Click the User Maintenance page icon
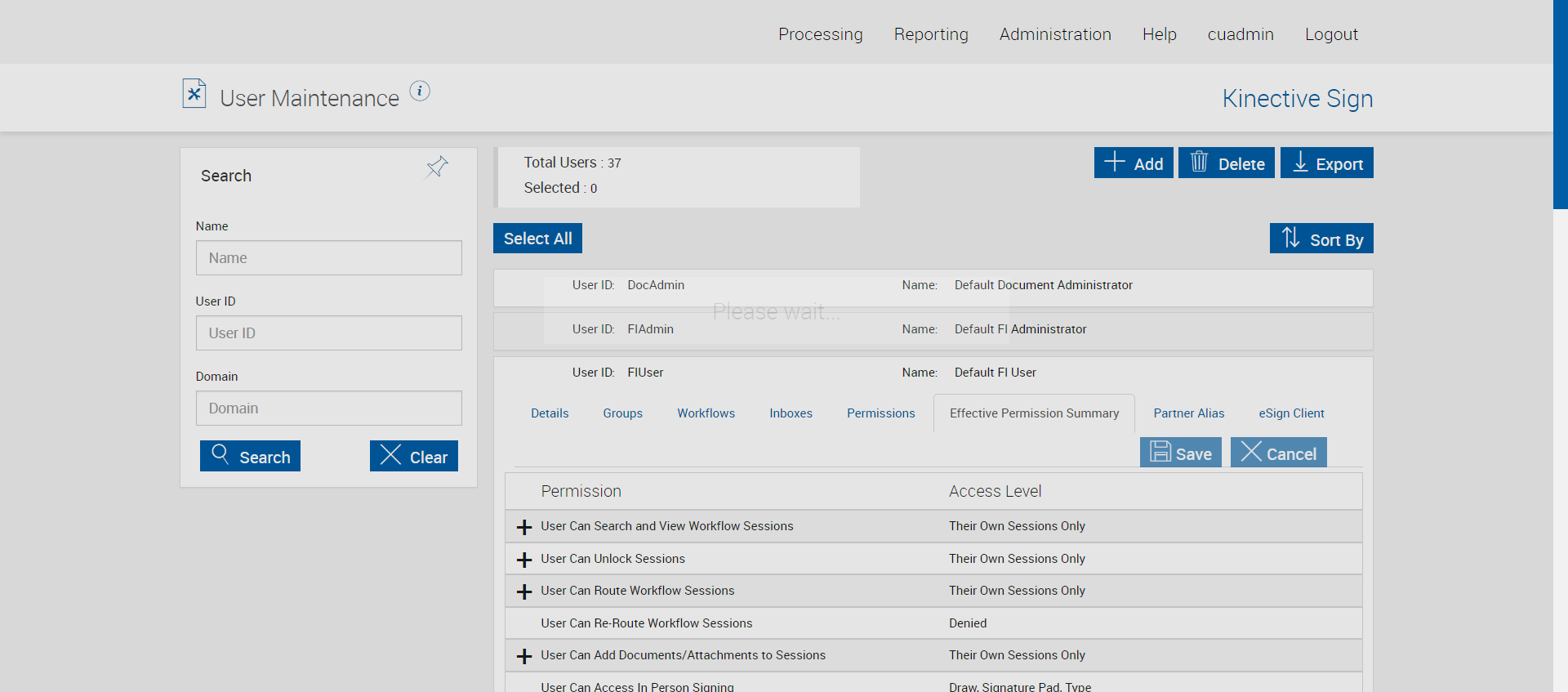Image resolution: width=1568 pixels, height=692 pixels. point(194,94)
